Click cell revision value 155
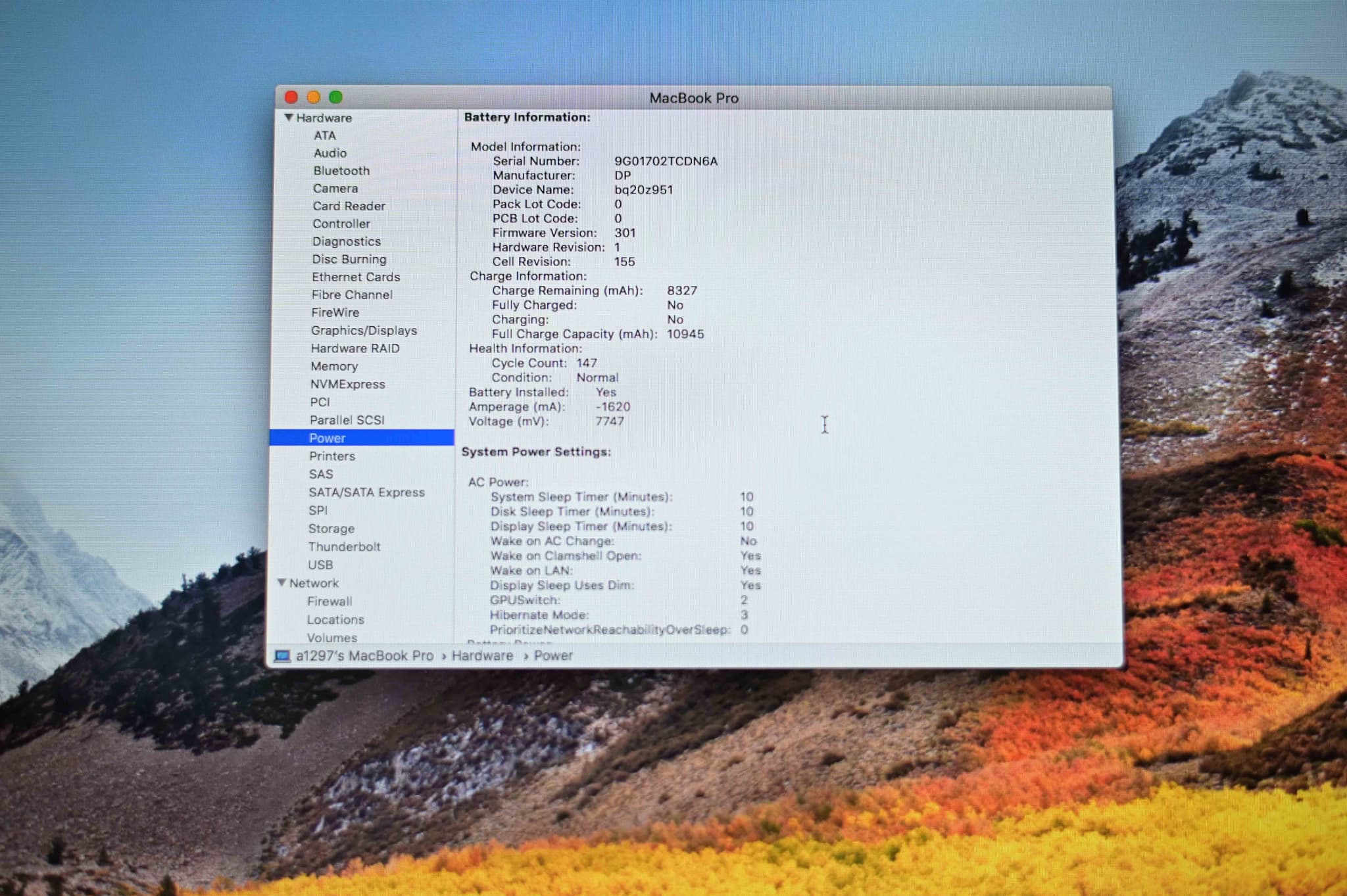 (624, 262)
